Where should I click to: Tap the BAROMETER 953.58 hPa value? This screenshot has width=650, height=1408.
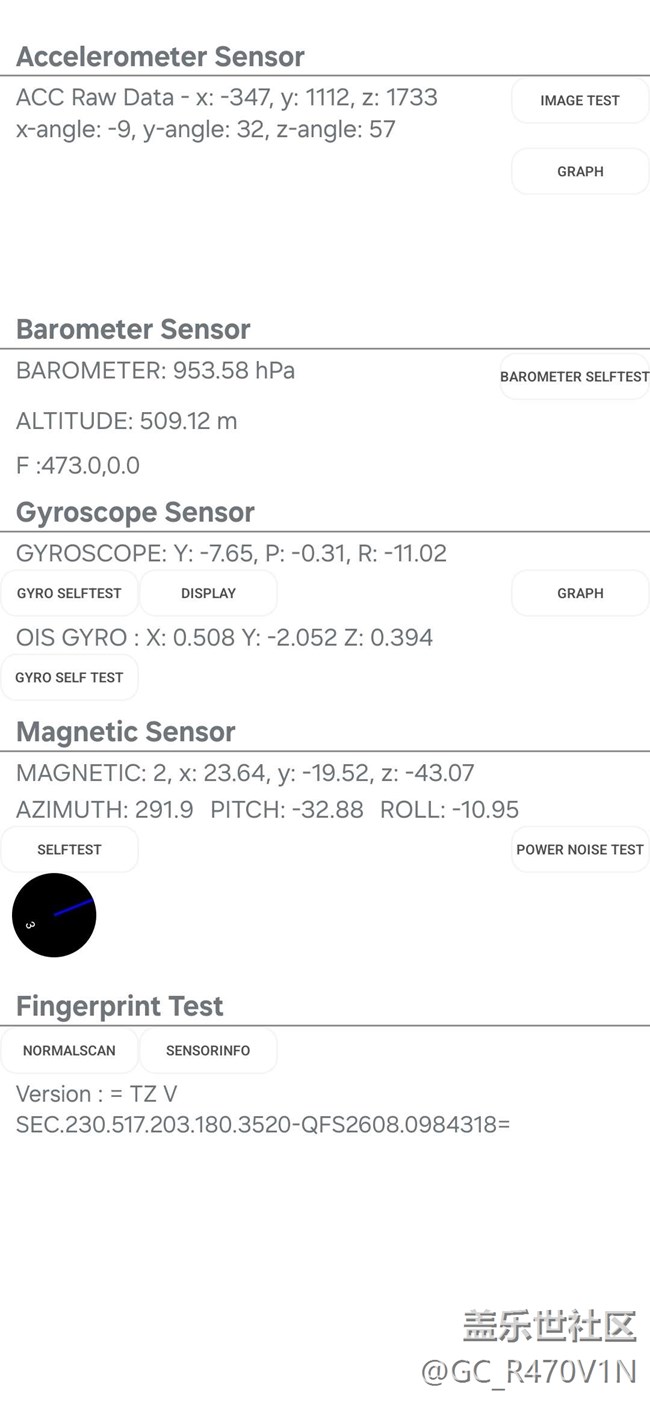coord(155,371)
